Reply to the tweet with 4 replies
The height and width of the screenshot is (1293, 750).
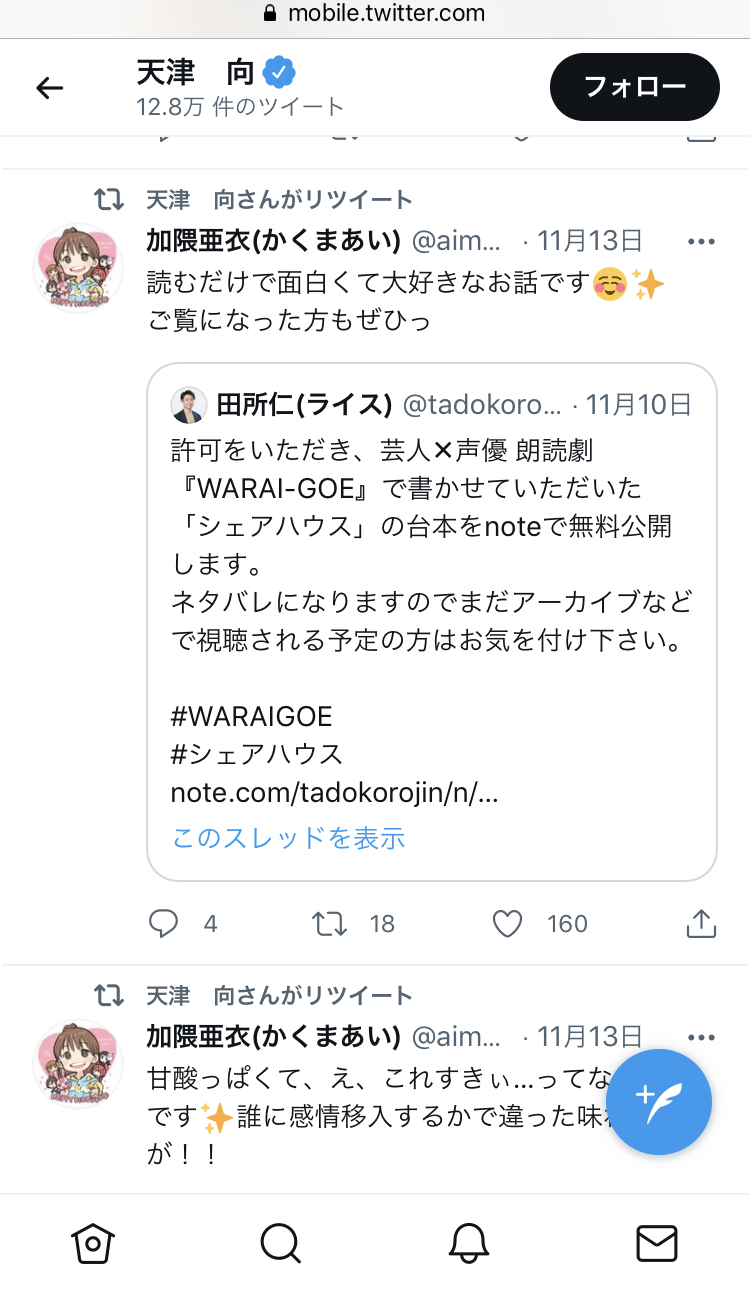[x=163, y=923]
